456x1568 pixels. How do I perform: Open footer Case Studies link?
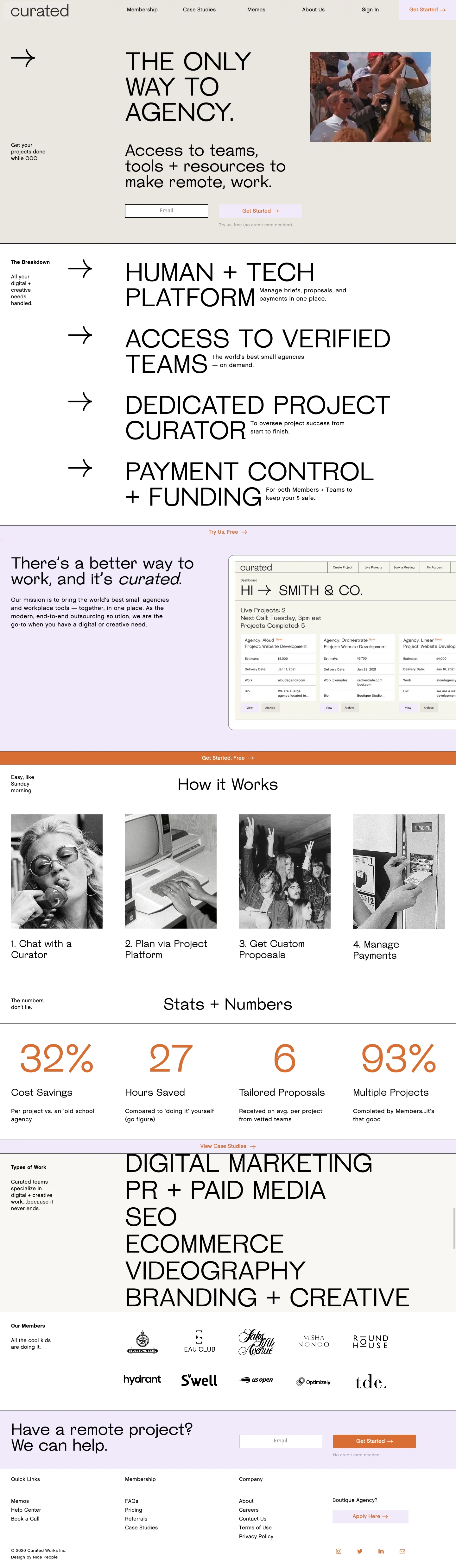(142, 1527)
